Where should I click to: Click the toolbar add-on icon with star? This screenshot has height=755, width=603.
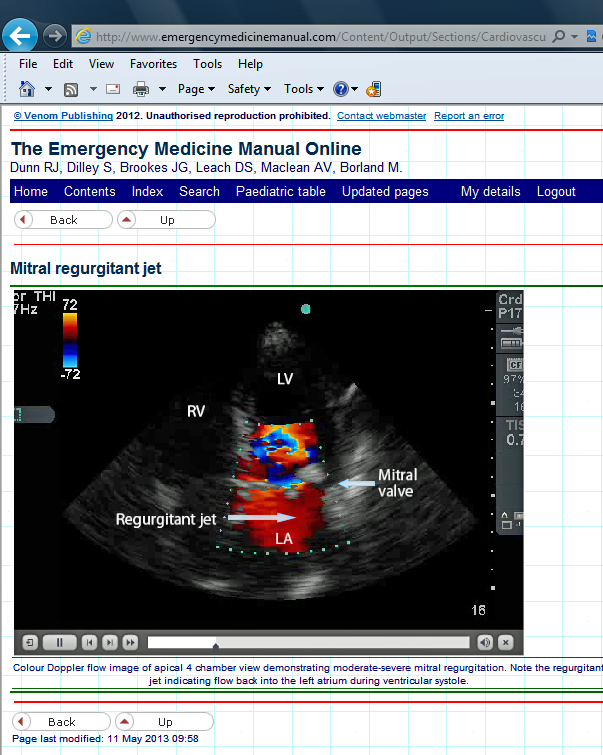tap(374, 89)
